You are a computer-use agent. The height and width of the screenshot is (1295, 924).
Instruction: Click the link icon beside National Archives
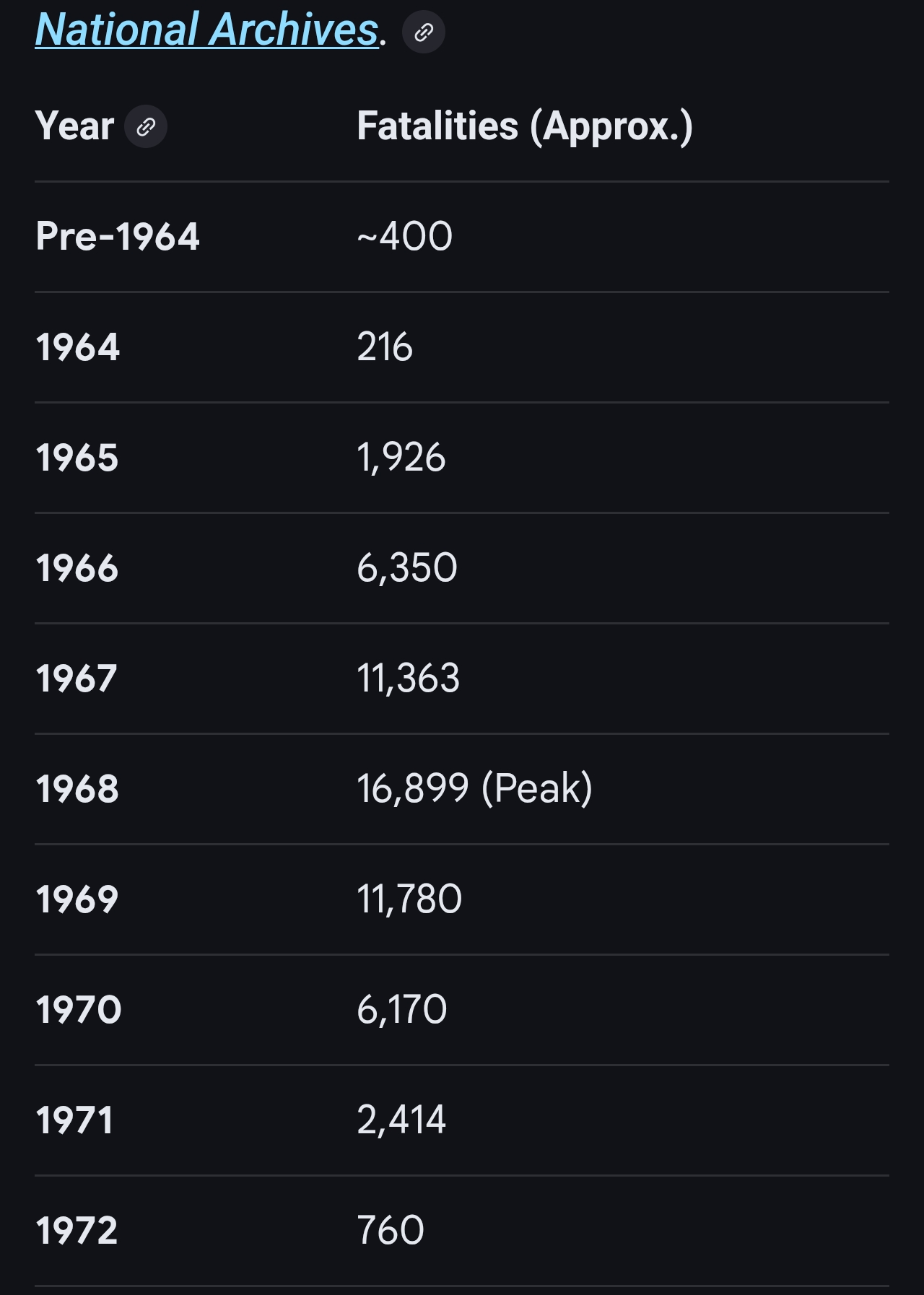point(424,32)
